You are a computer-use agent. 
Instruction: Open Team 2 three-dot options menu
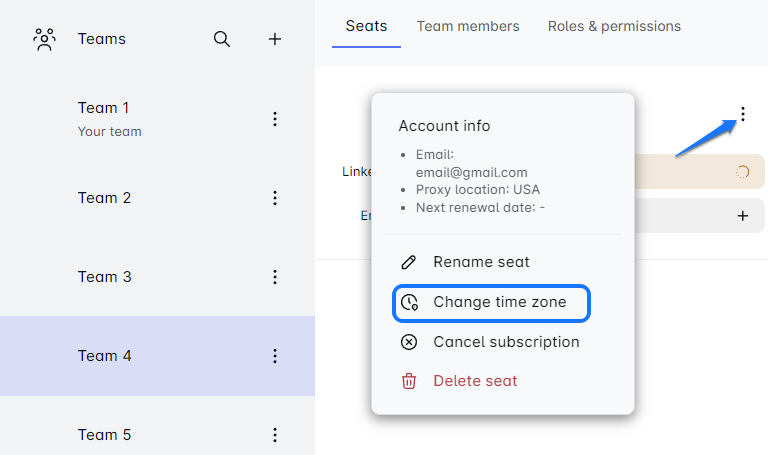click(275, 198)
